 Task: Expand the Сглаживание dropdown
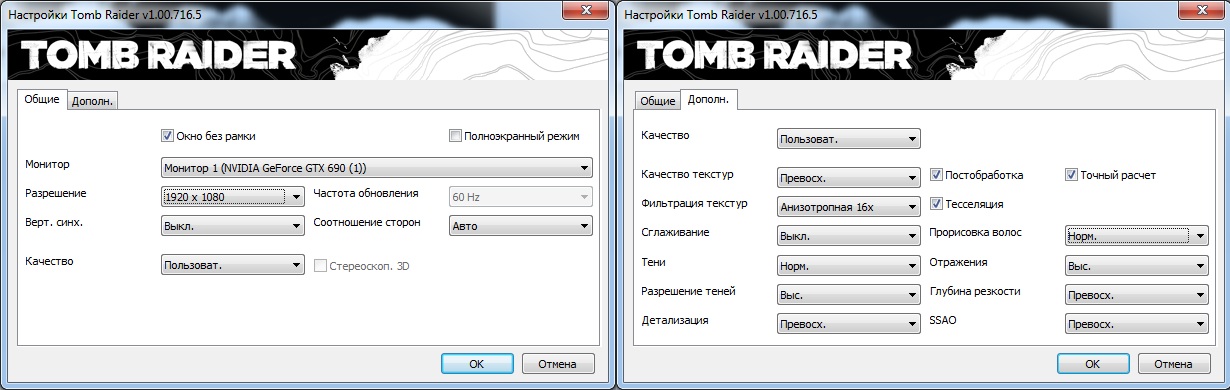(x=848, y=236)
